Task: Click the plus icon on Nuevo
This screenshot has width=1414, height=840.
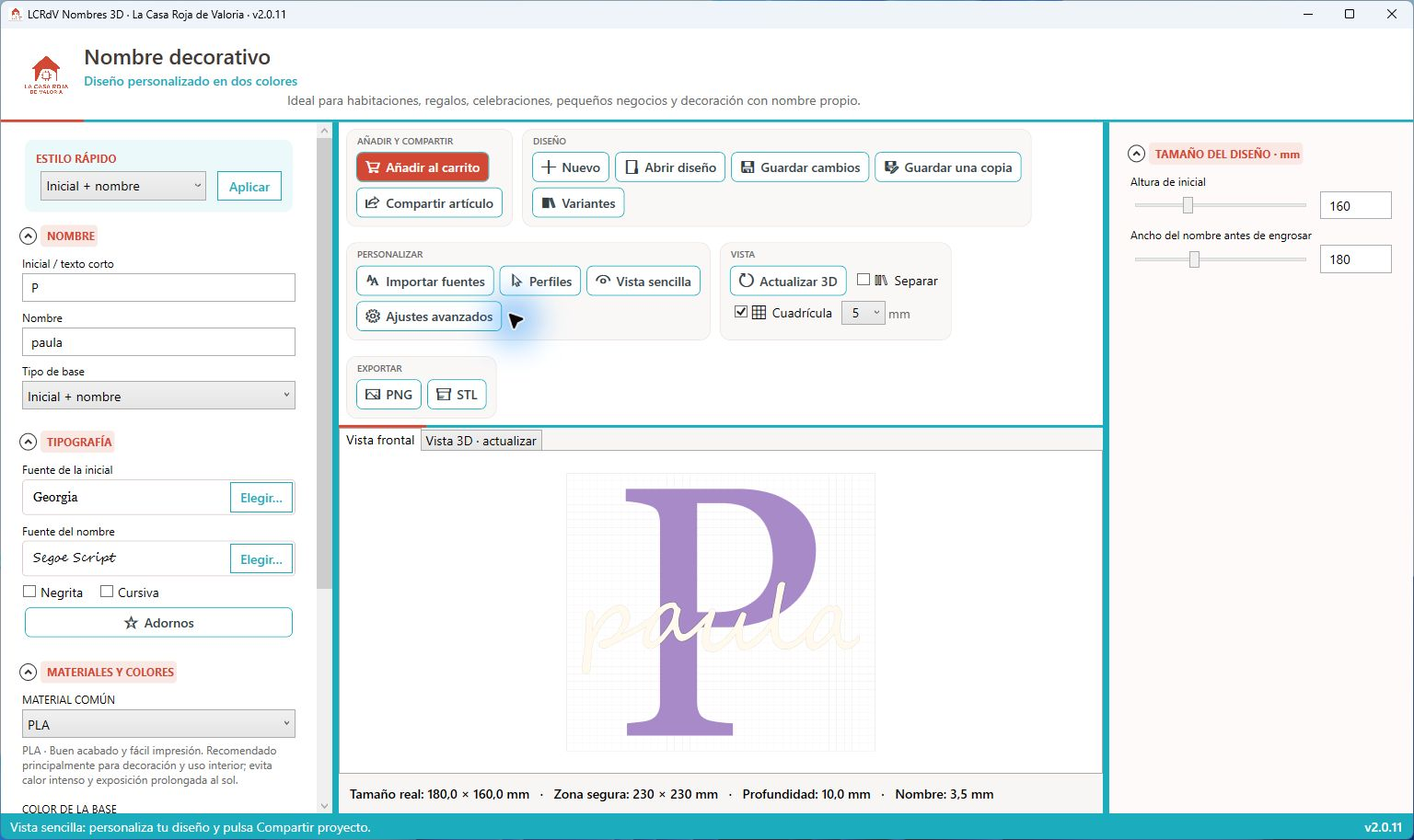Action: 549,167
